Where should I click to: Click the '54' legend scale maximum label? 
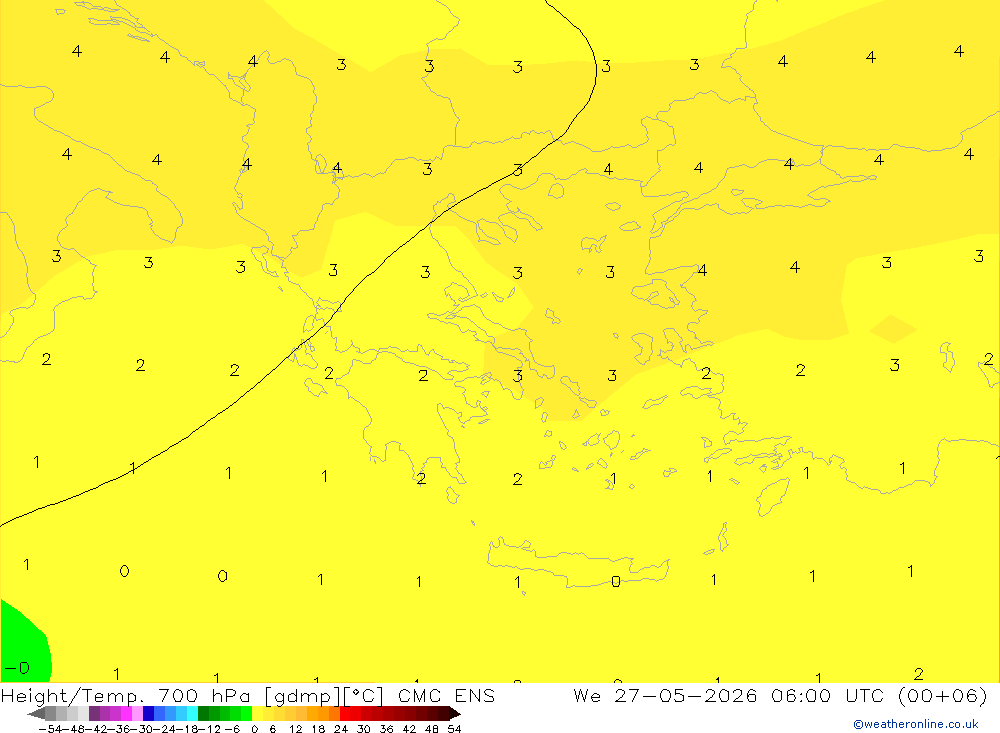[x=454, y=729]
